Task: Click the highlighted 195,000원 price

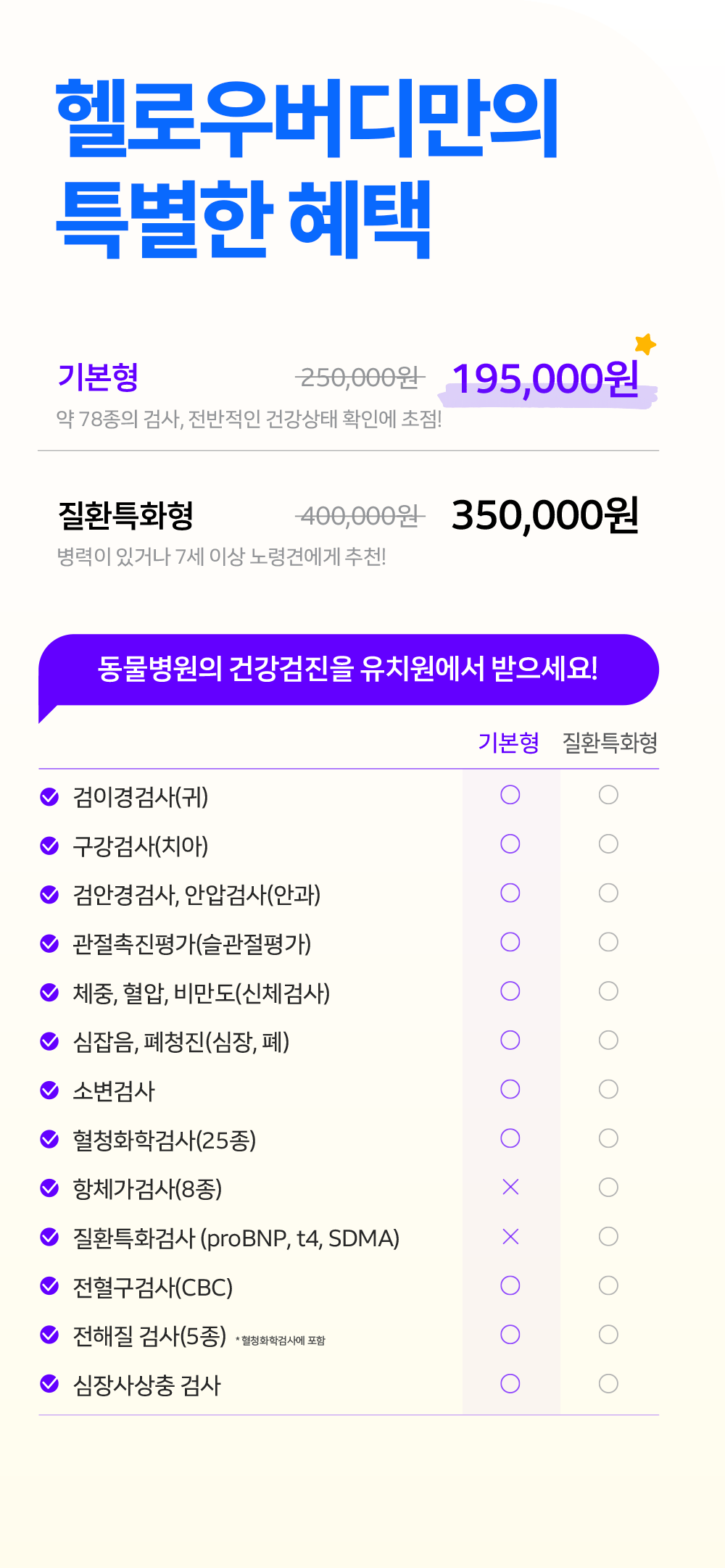Action: pyautogui.click(x=545, y=379)
